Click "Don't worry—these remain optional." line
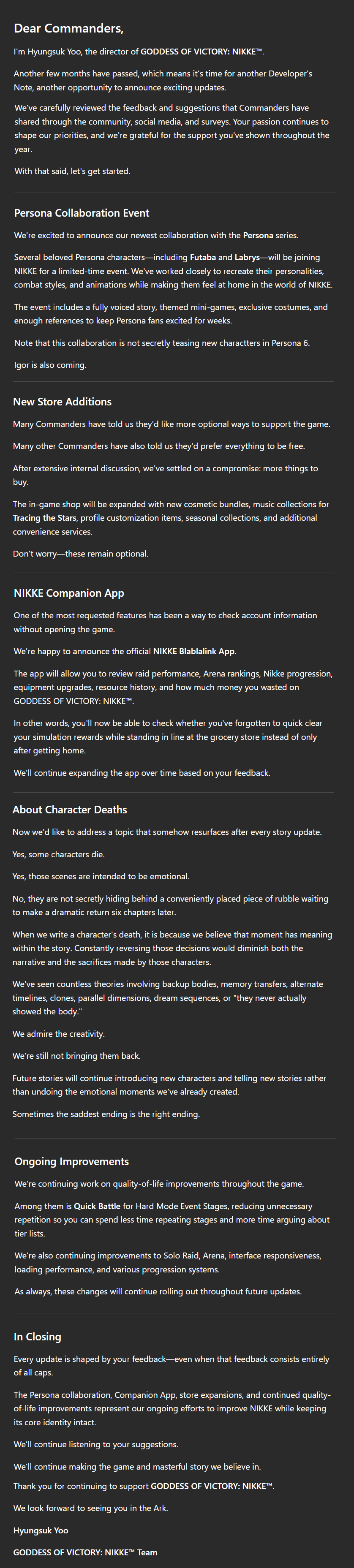The image size is (354, 1568). [80, 554]
